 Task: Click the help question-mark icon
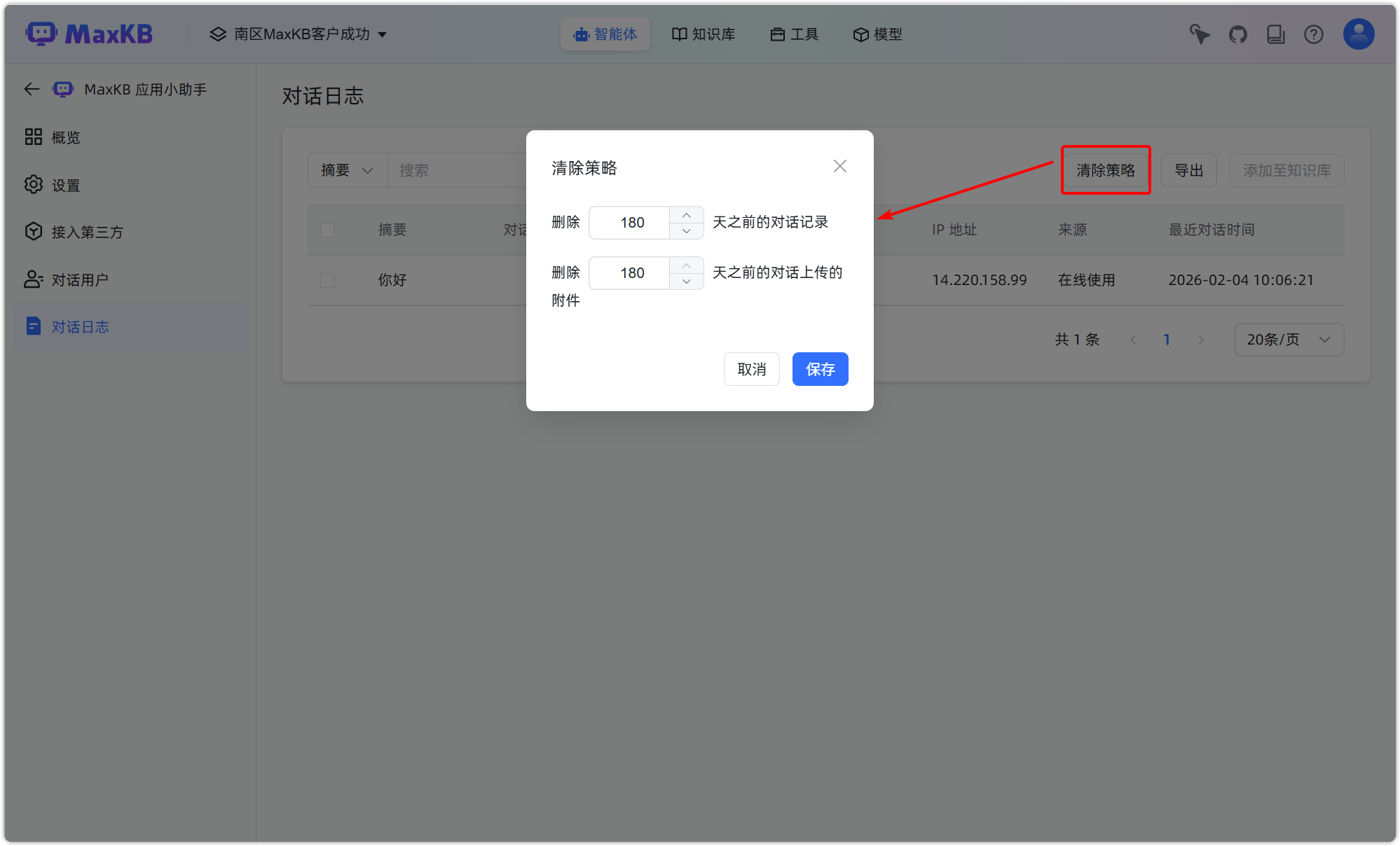pyautogui.click(x=1313, y=34)
